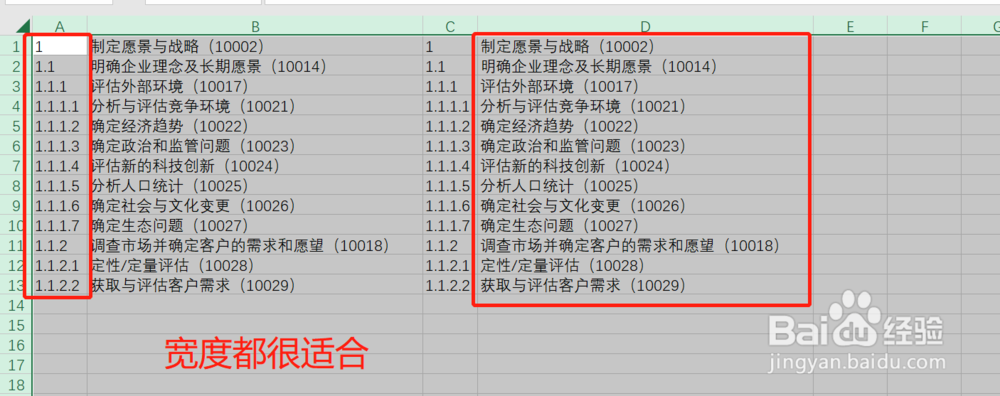
Task: Click cell A1 containing 1
Action: pos(60,47)
